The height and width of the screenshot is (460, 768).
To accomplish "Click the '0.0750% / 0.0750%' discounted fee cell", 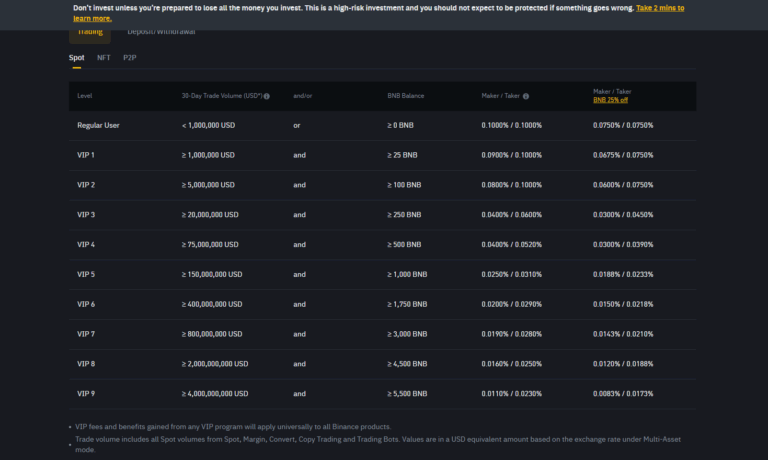I will click(x=623, y=125).
